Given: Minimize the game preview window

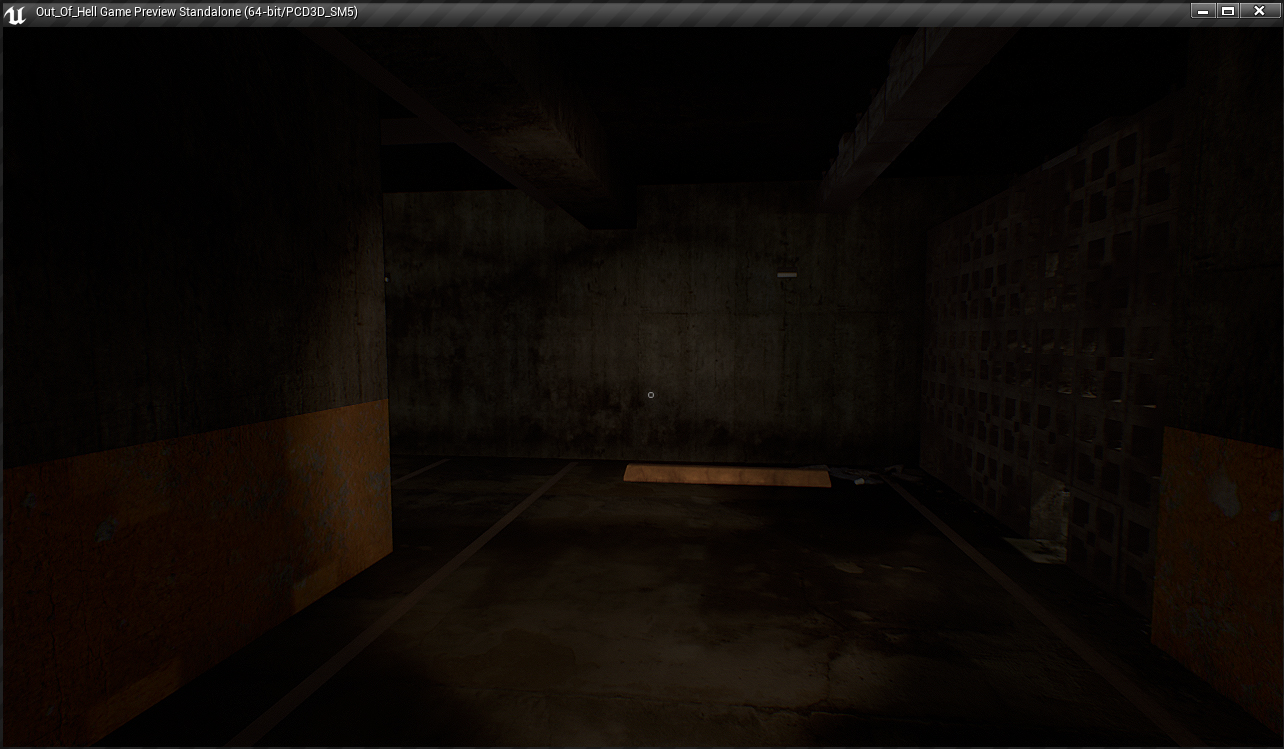Looking at the screenshot, I should pos(1203,11).
